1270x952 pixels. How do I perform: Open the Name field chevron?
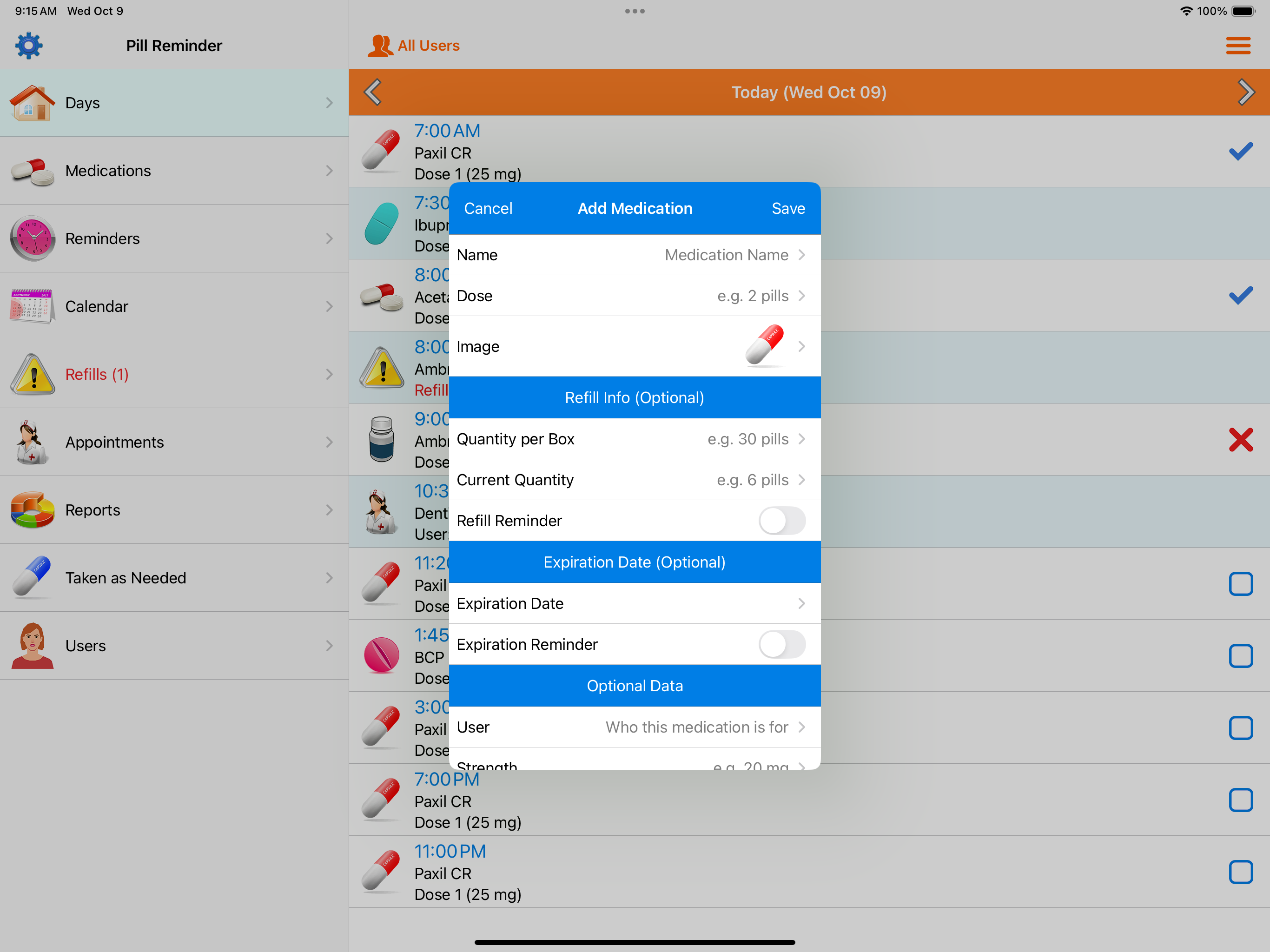coord(801,254)
